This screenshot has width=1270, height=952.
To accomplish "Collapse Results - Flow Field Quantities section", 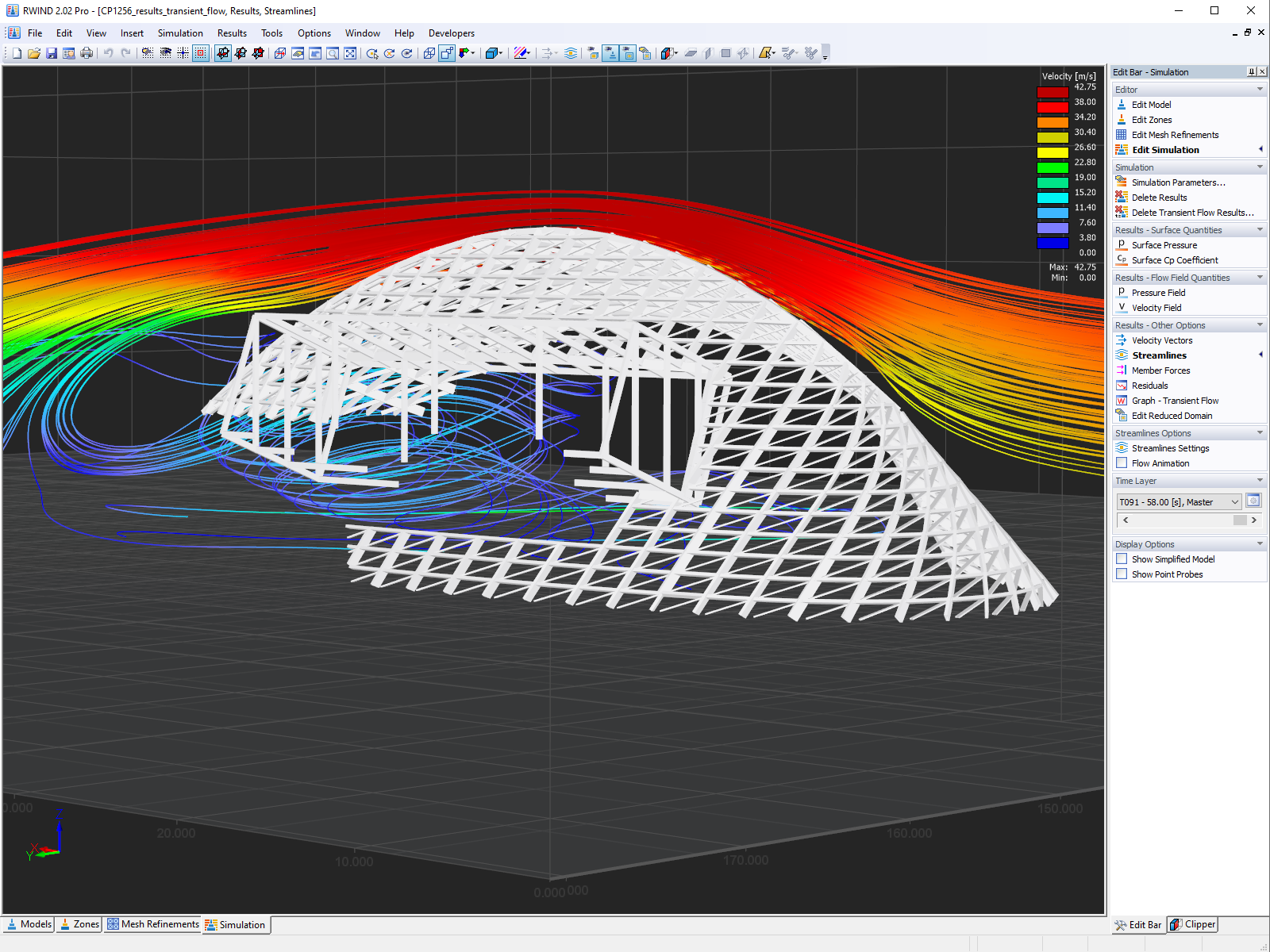I will click(1260, 278).
